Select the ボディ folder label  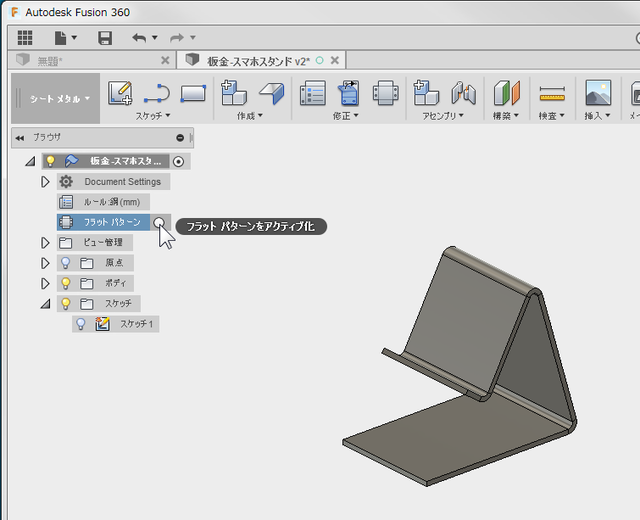(116, 283)
